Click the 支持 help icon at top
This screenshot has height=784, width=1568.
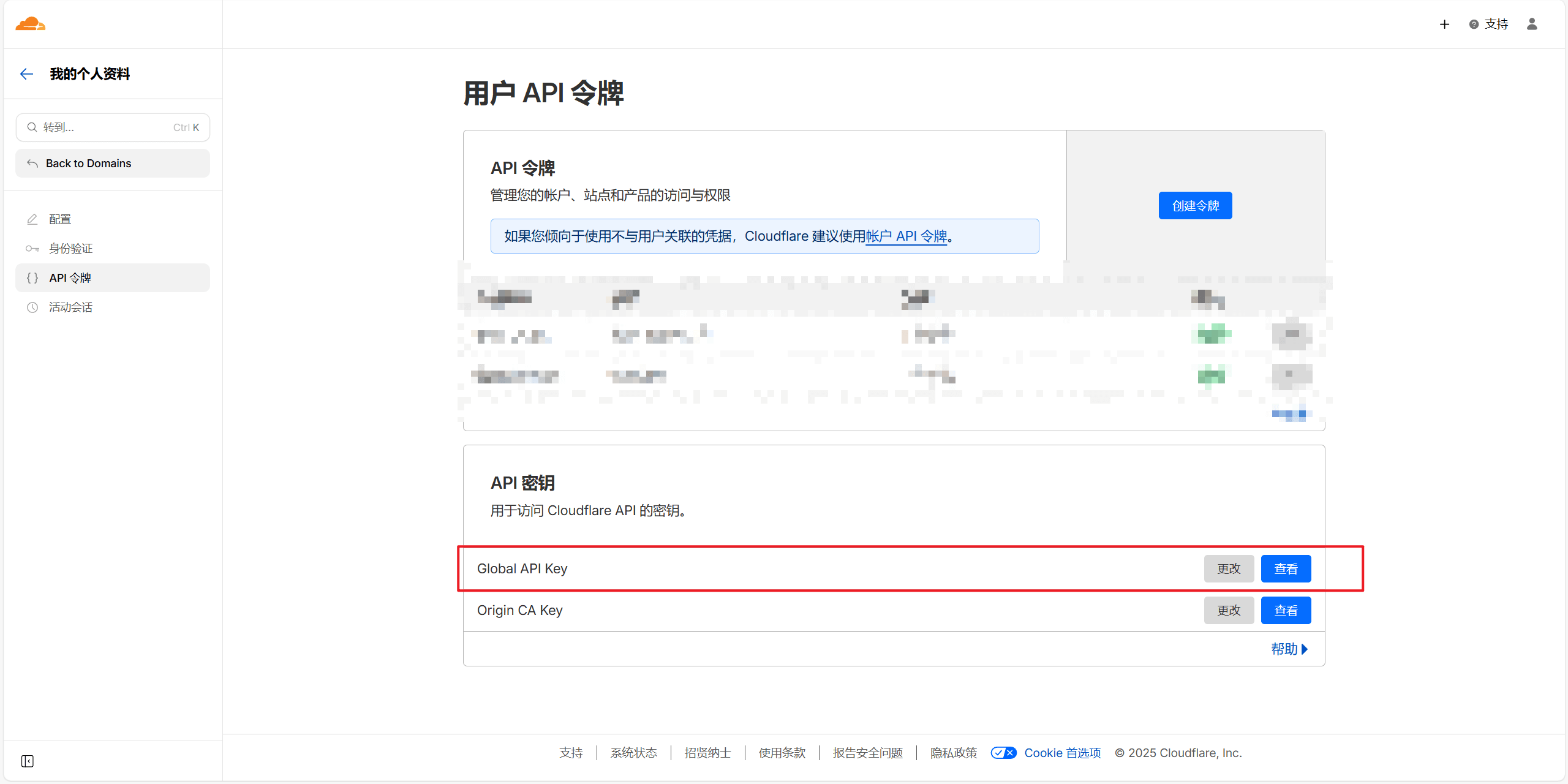[1474, 24]
